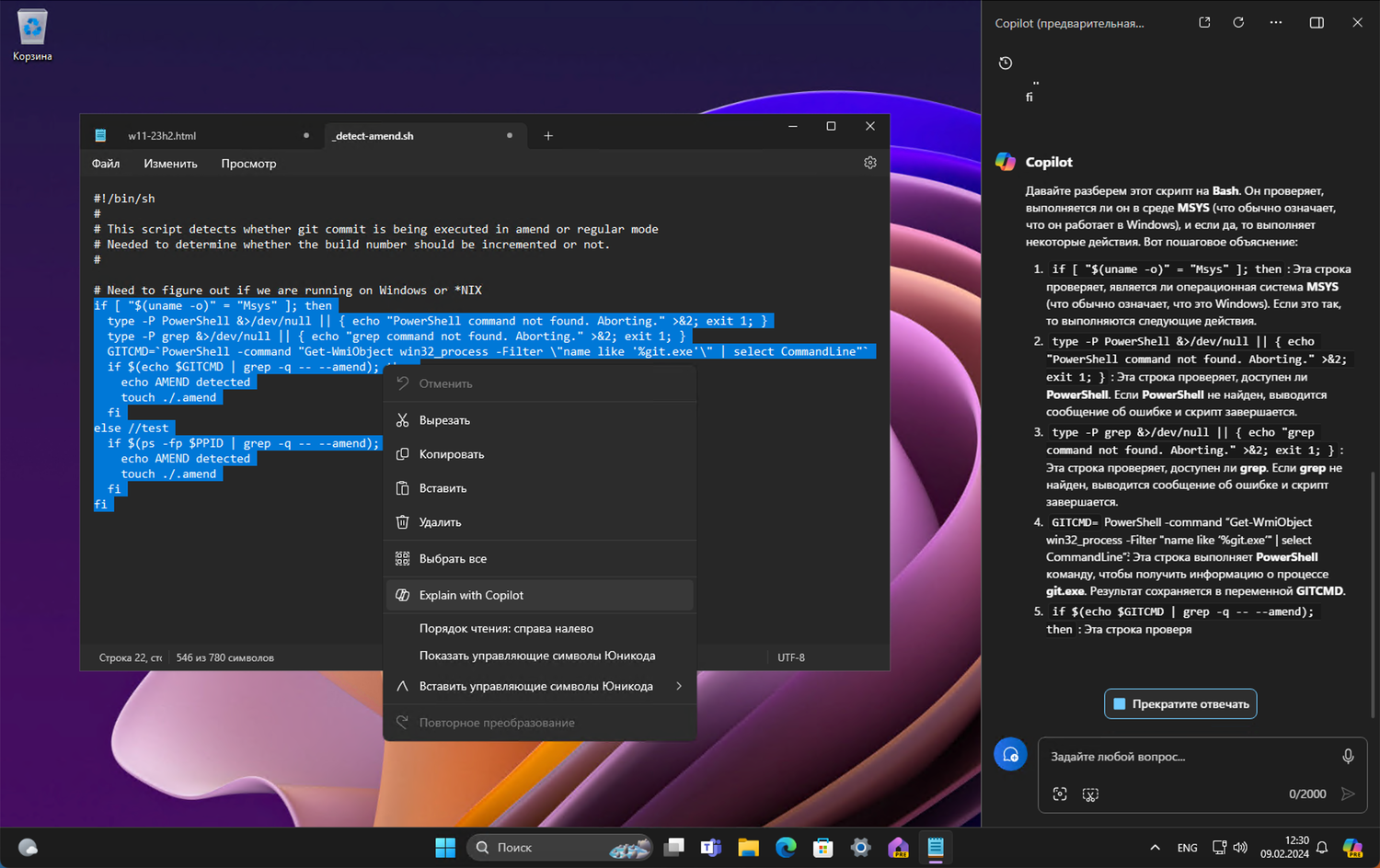Click the Прекратите отвечать button

pos(1180,704)
